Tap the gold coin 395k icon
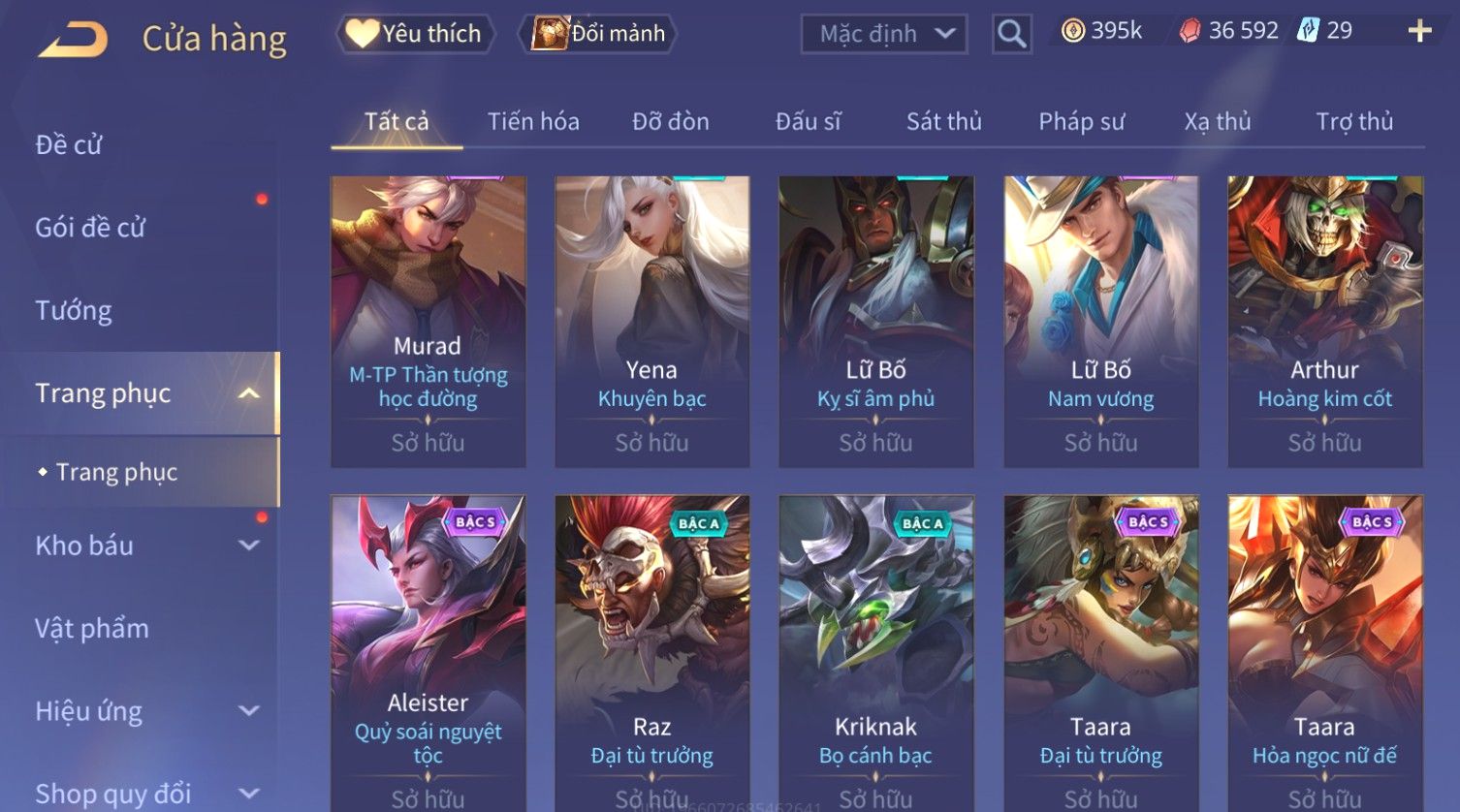1460x812 pixels. coord(1073,31)
